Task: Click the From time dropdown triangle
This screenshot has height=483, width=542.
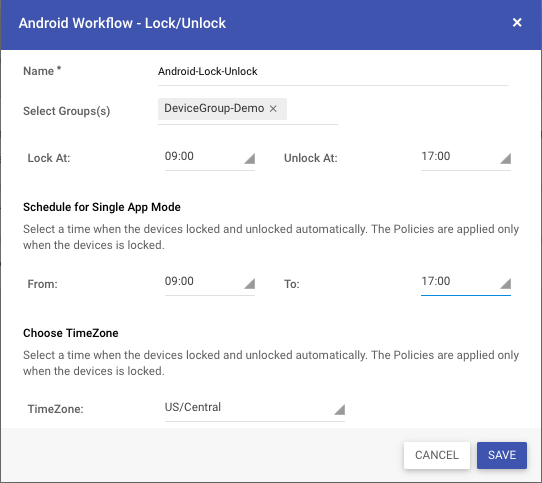Action: point(250,284)
